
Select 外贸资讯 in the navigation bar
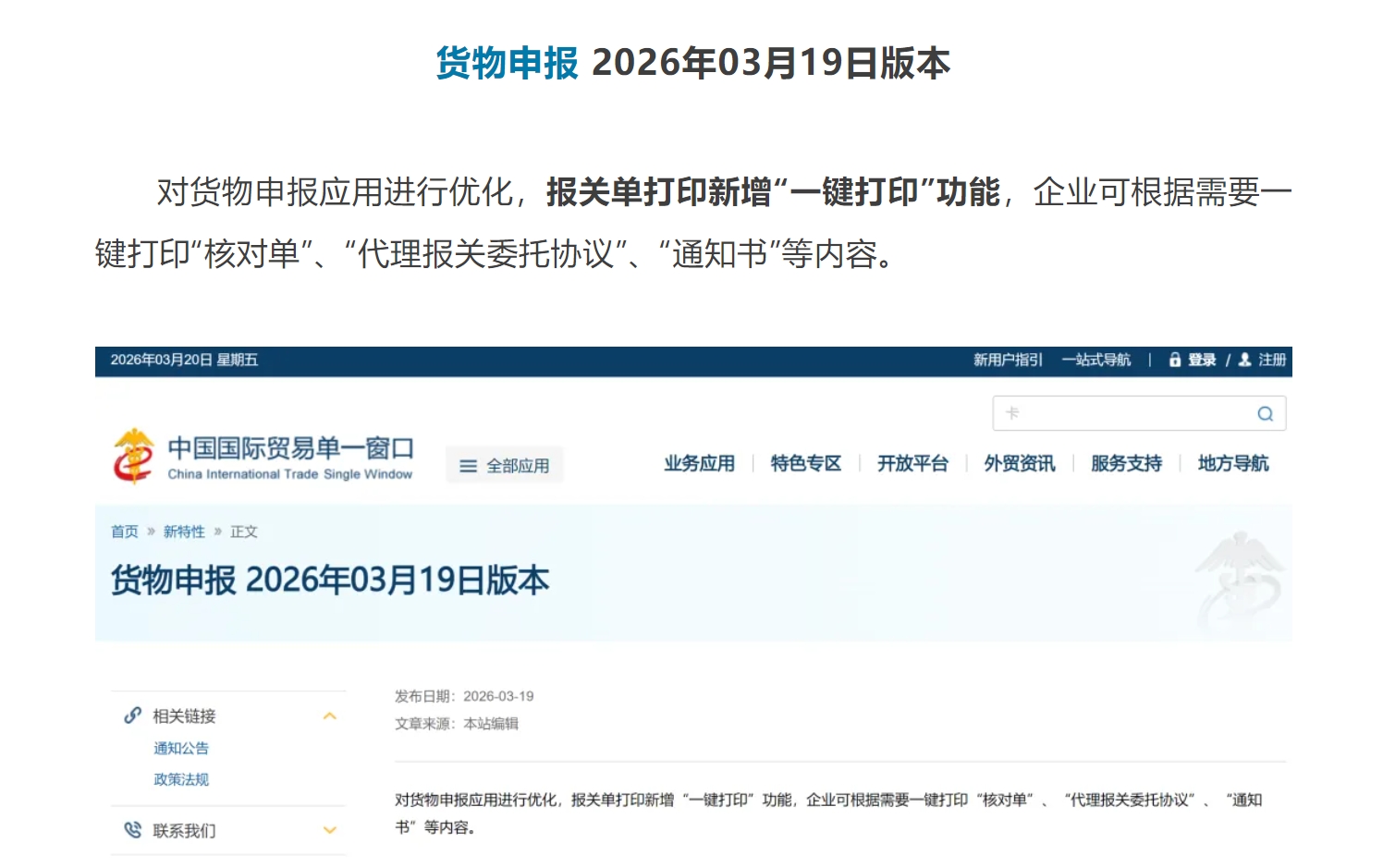1019,464
